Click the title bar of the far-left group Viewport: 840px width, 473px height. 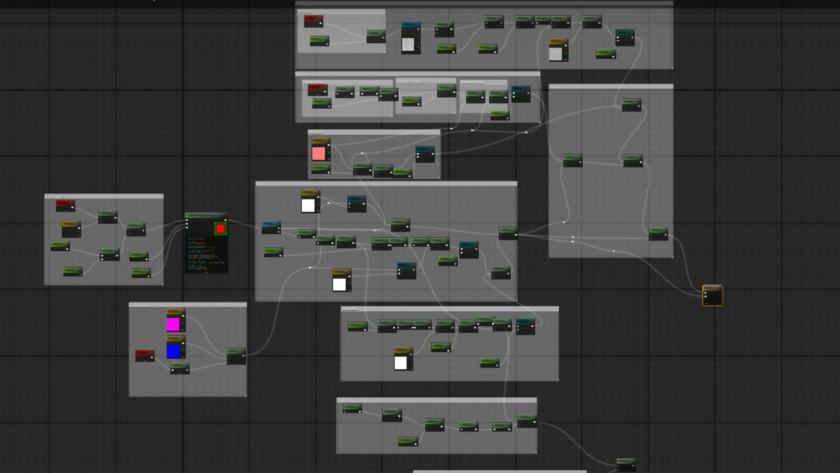(x=103, y=197)
